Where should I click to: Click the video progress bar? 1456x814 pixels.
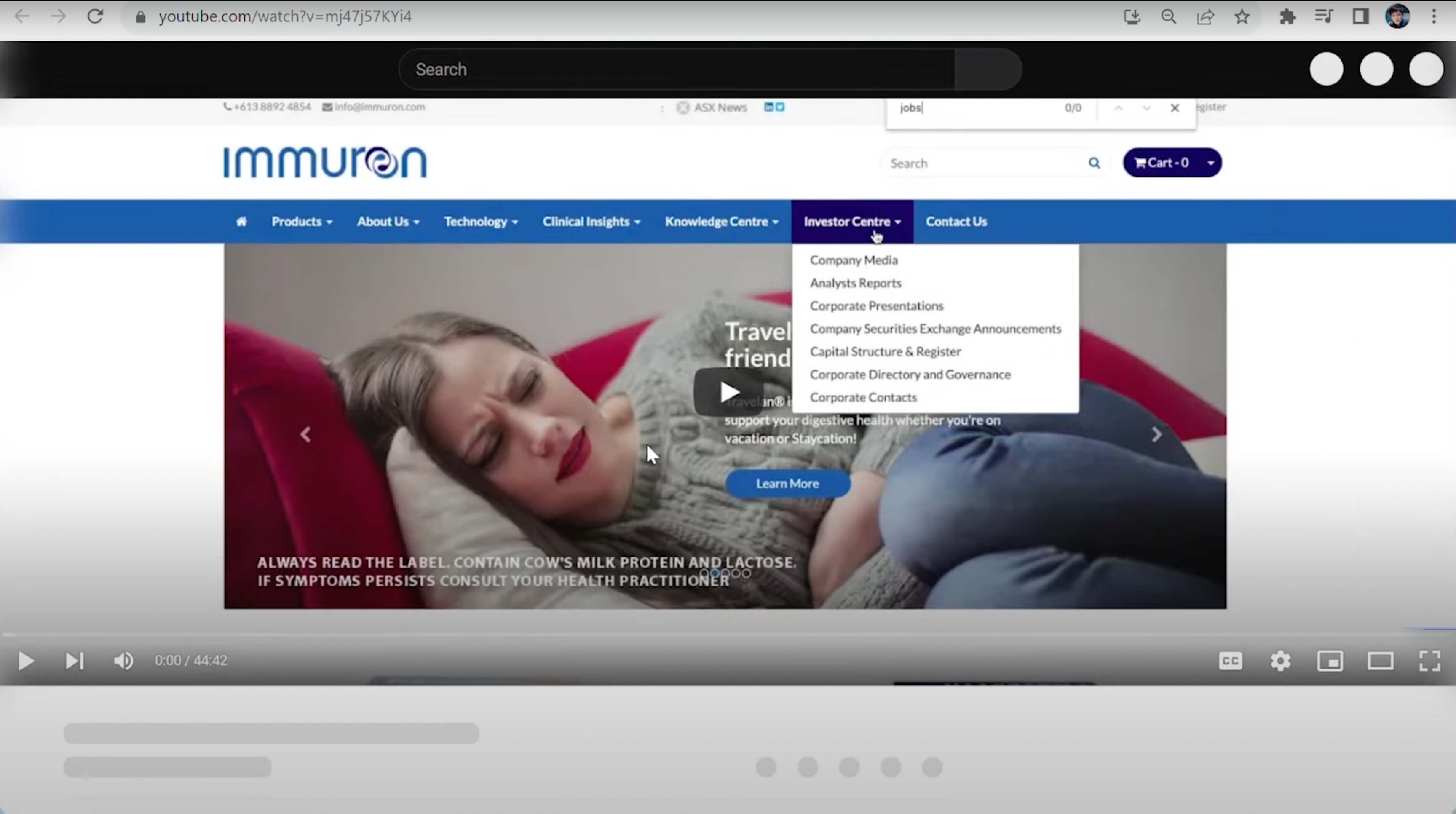[x=728, y=635]
